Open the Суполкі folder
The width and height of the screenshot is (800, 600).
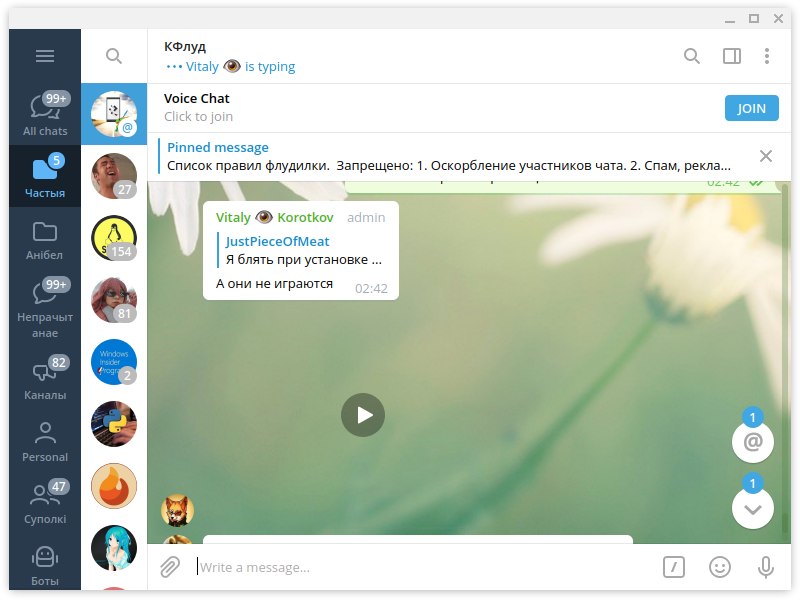pos(45,503)
